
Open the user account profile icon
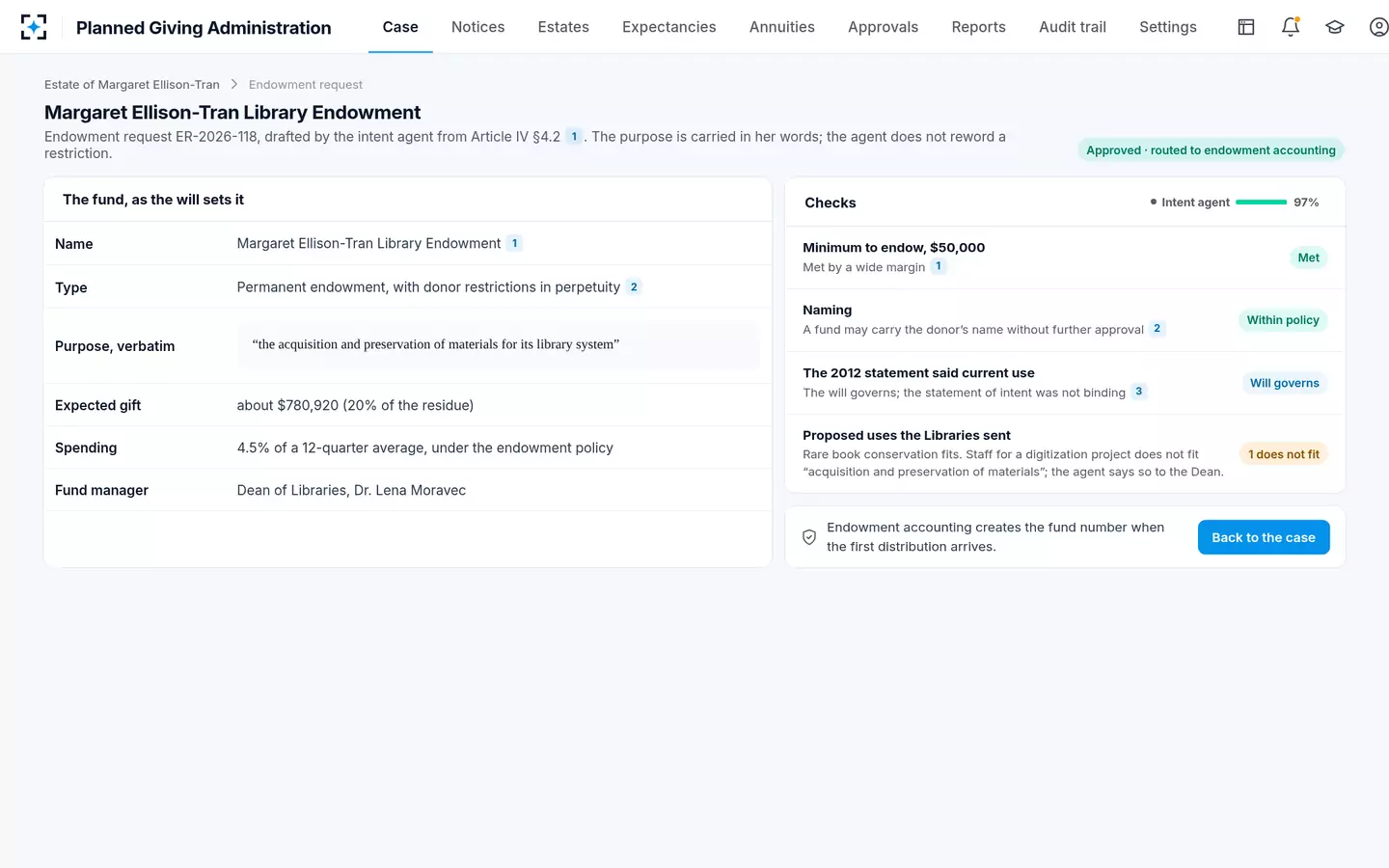tap(1379, 27)
